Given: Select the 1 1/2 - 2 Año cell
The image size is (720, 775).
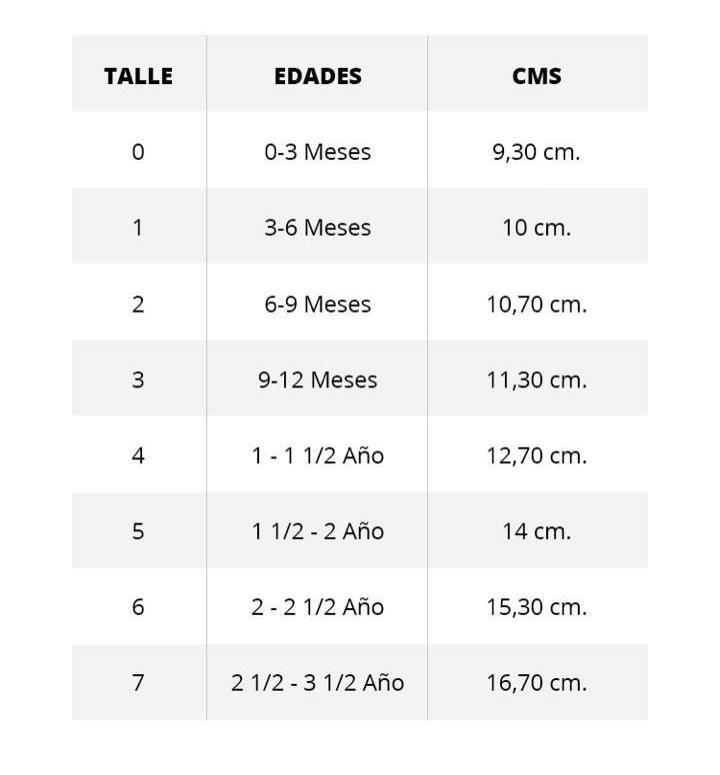Looking at the screenshot, I should point(317,531).
